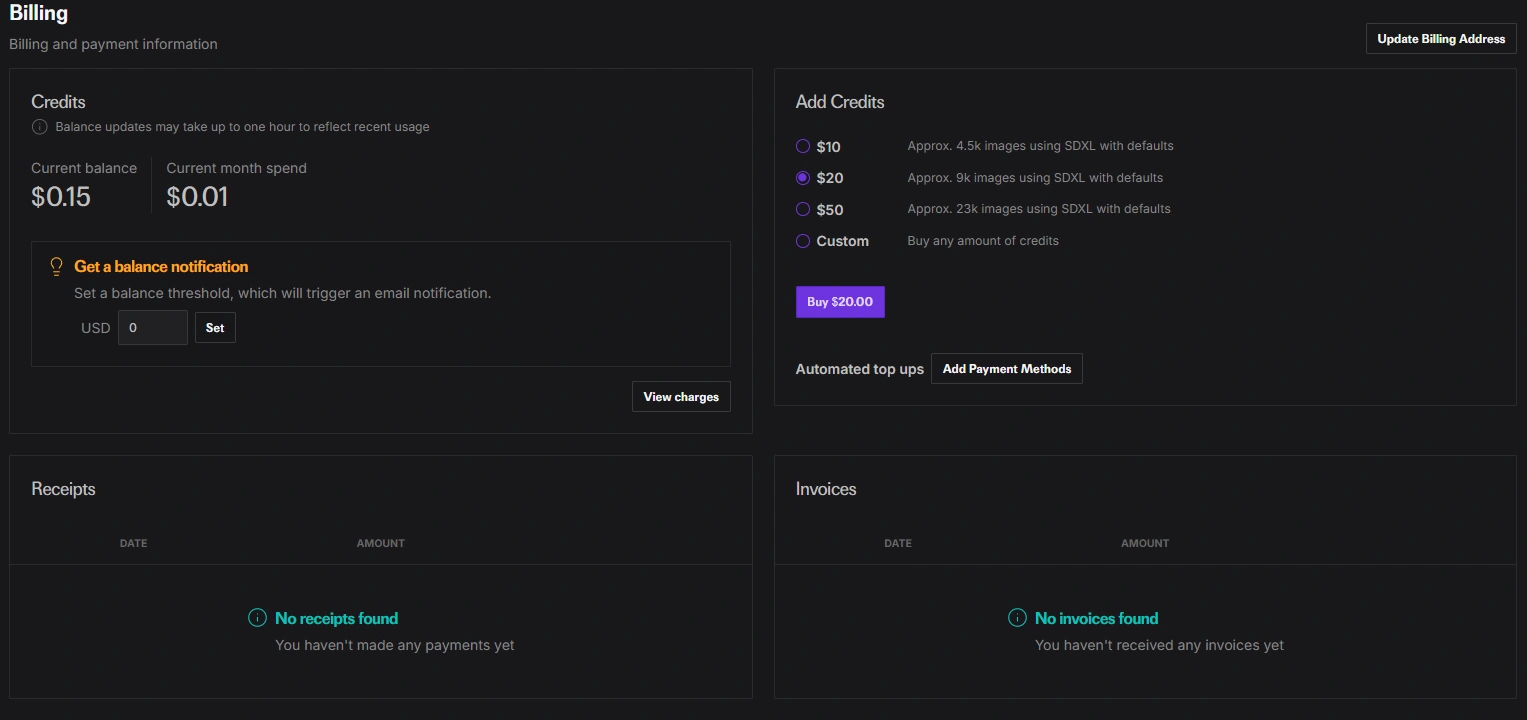Click 'Approx. 9k images using SDXL' description
The width and height of the screenshot is (1527, 720).
point(1035,178)
